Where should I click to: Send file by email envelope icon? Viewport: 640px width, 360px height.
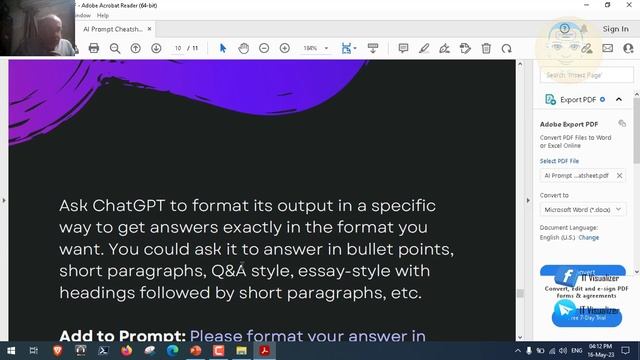coord(607,48)
